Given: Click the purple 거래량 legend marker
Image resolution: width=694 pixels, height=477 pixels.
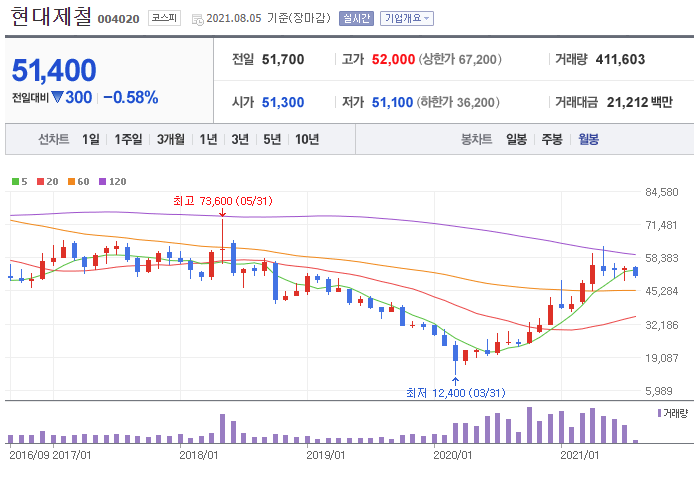Looking at the screenshot, I should click(x=659, y=413).
